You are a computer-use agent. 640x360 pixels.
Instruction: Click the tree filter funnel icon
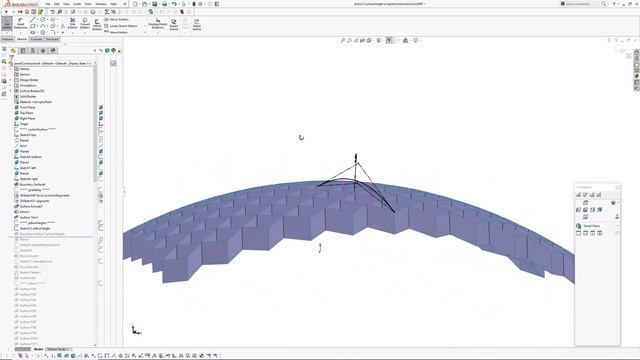pyautogui.click(x=11, y=57)
